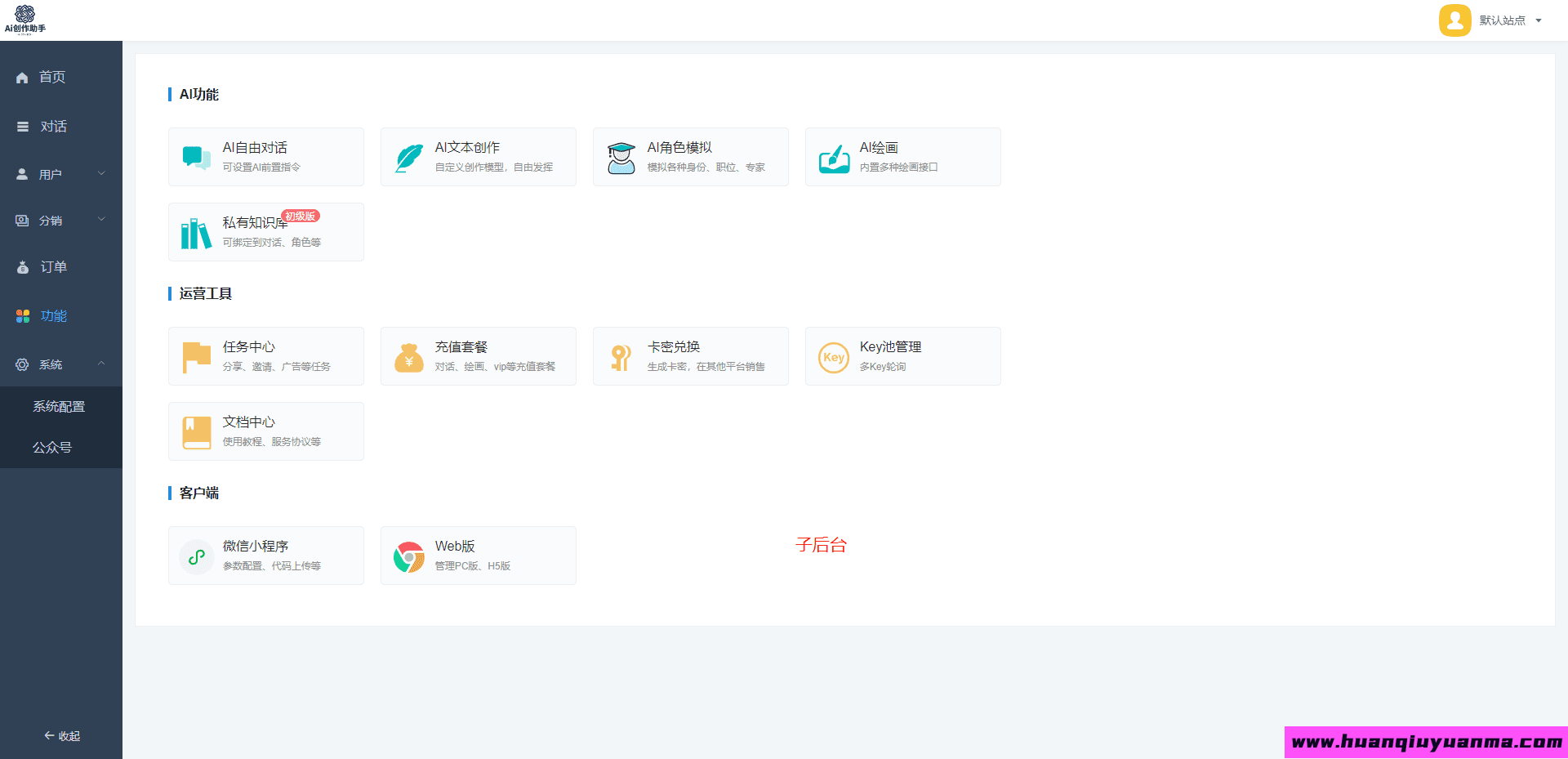
Task: Click the text 模拟各种身份、职位、专家
Action: coord(706,167)
